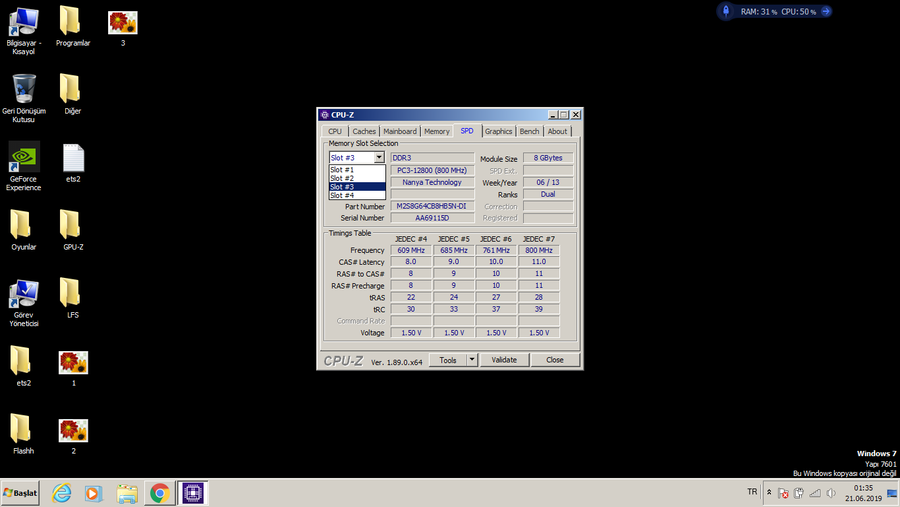Image resolution: width=900 pixels, height=507 pixels.
Task: Select the image file named 1
Action: coord(73,367)
